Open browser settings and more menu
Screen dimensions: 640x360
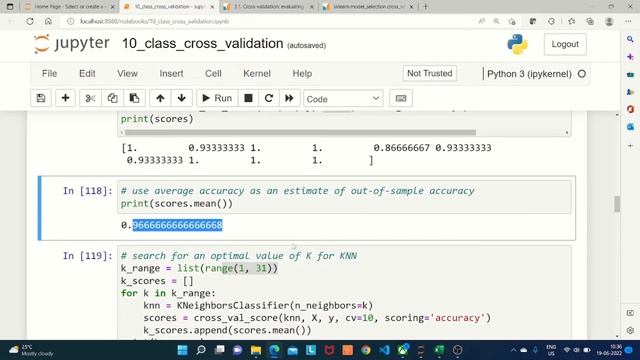click(x=628, y=21)
